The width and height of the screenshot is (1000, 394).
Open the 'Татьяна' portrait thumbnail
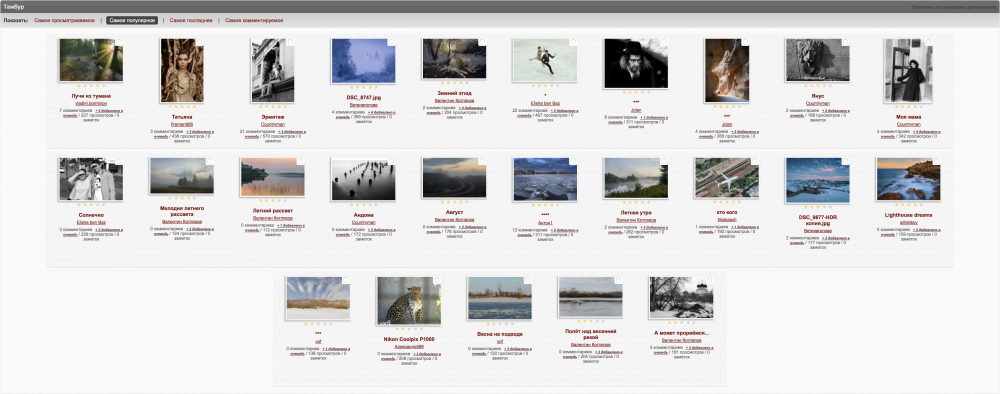tap(182, 70)
